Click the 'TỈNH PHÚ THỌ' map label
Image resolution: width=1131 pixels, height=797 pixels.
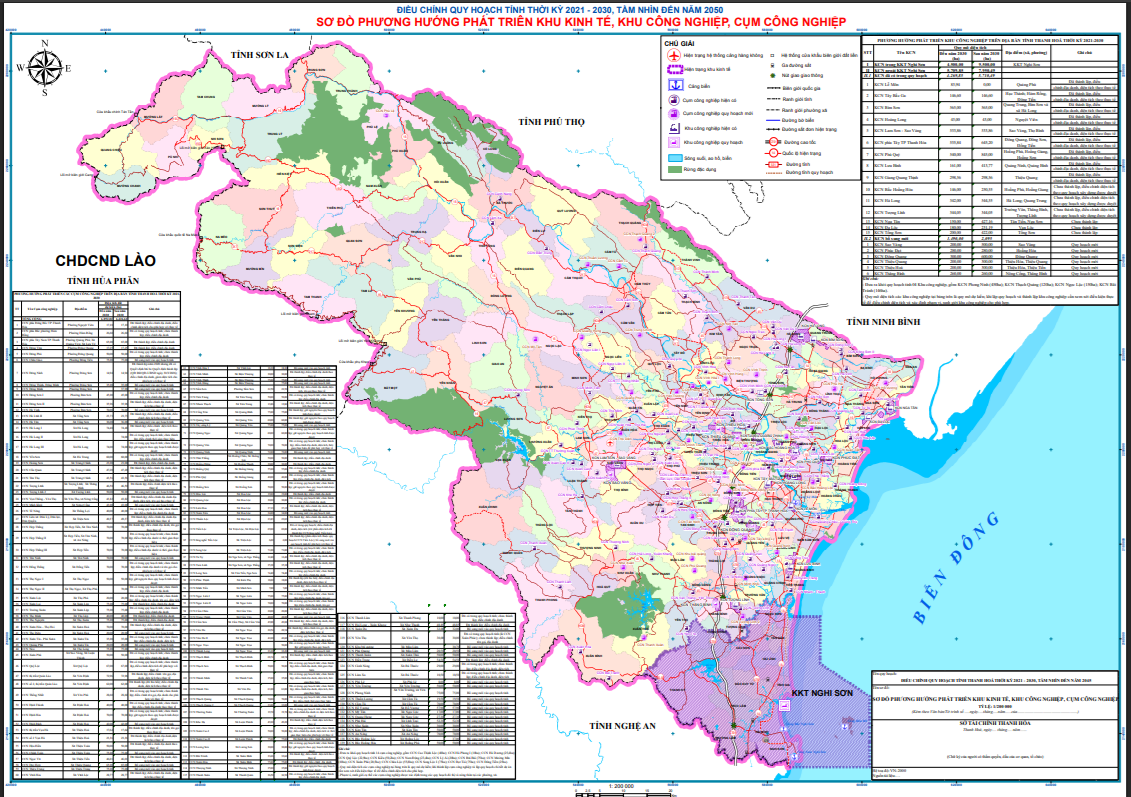click(x=551, y=122)
